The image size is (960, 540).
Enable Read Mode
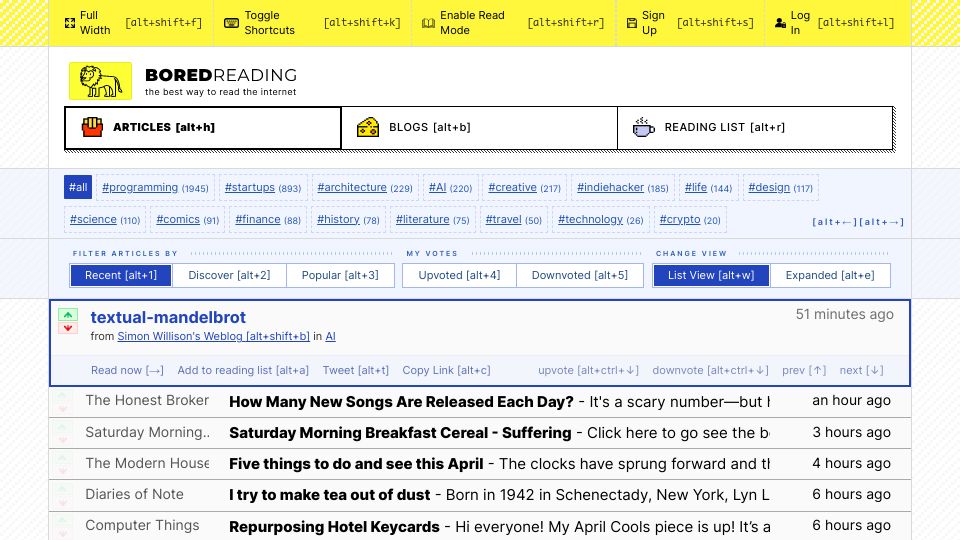tap(513, 23)
